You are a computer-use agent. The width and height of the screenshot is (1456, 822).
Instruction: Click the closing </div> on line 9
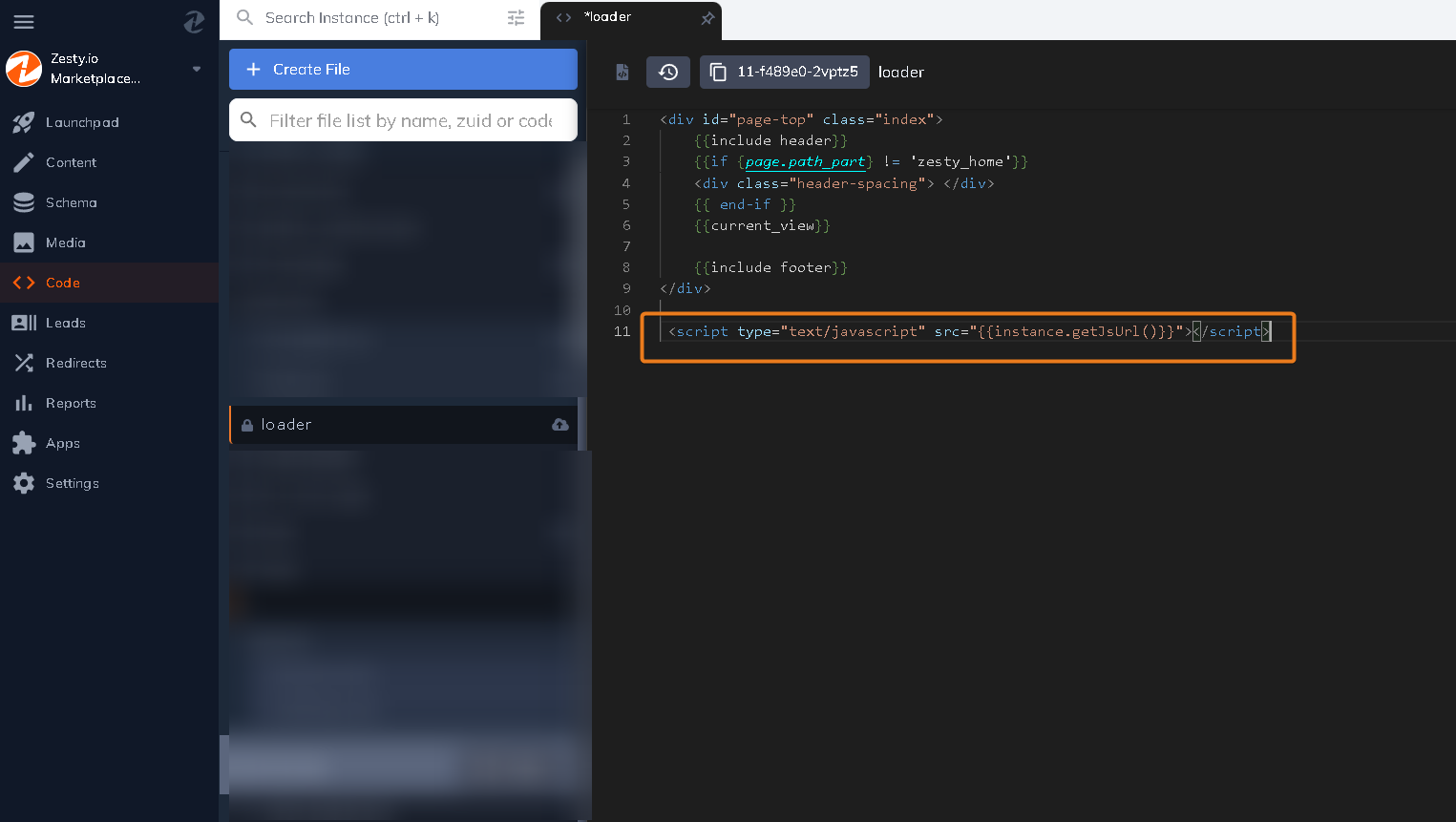tap(686, 288)
